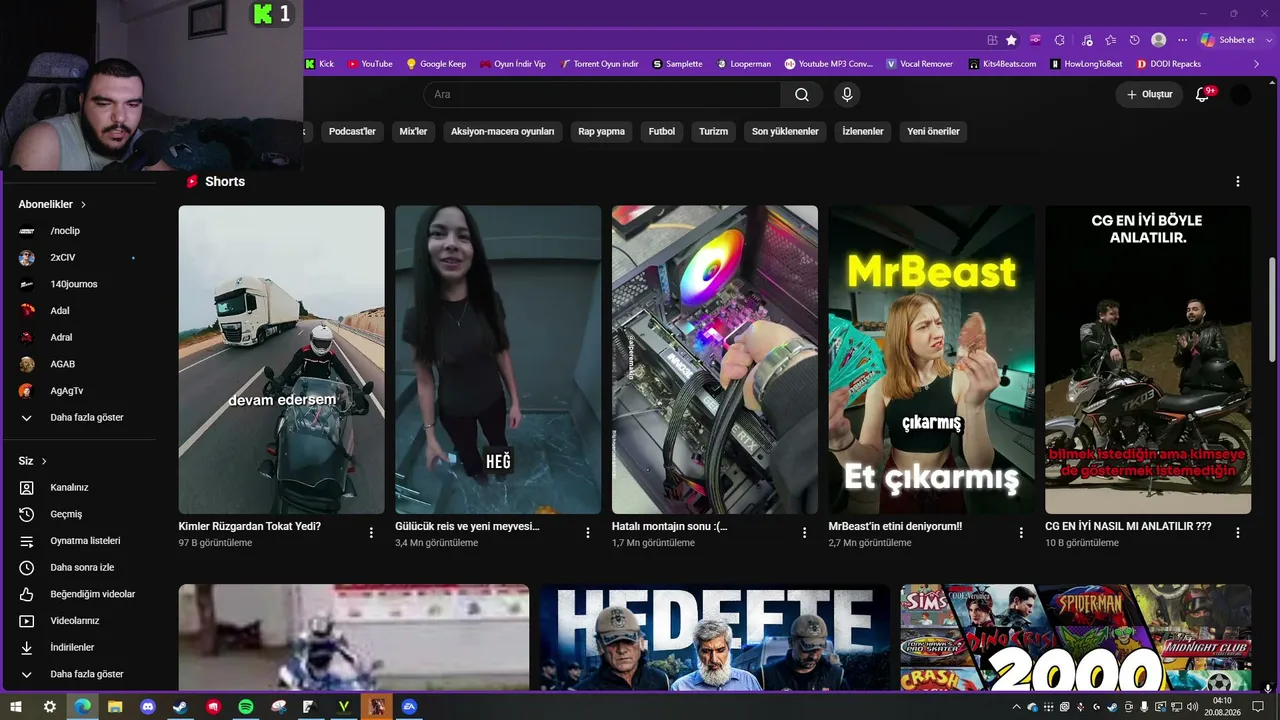Open the DODI Repacks bookmark
Image resolution: width=1280 pixels, height=720 pixels.
coord(1169,64)
